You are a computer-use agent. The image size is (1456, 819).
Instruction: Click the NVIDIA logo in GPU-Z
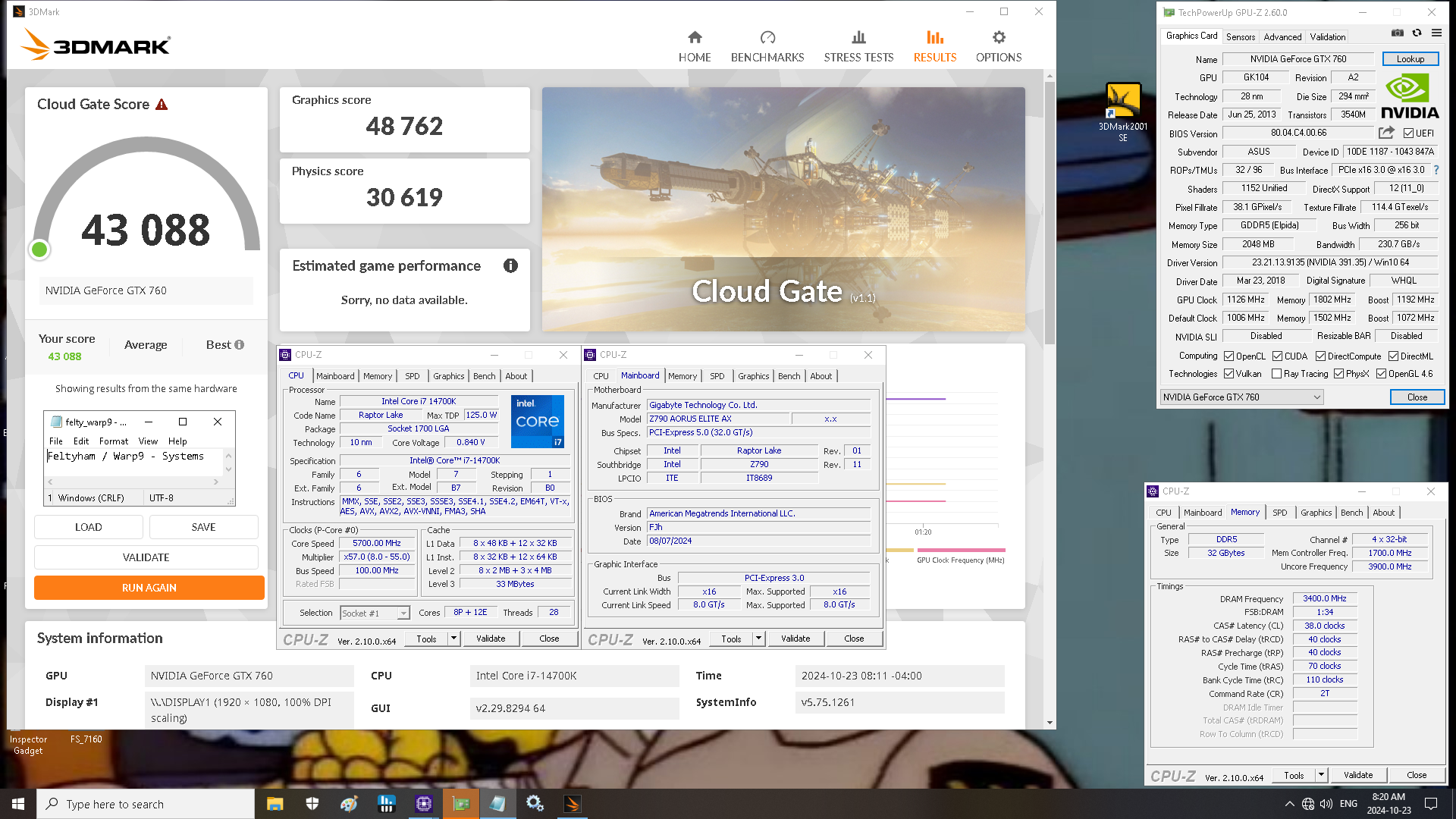(1410, 96)
